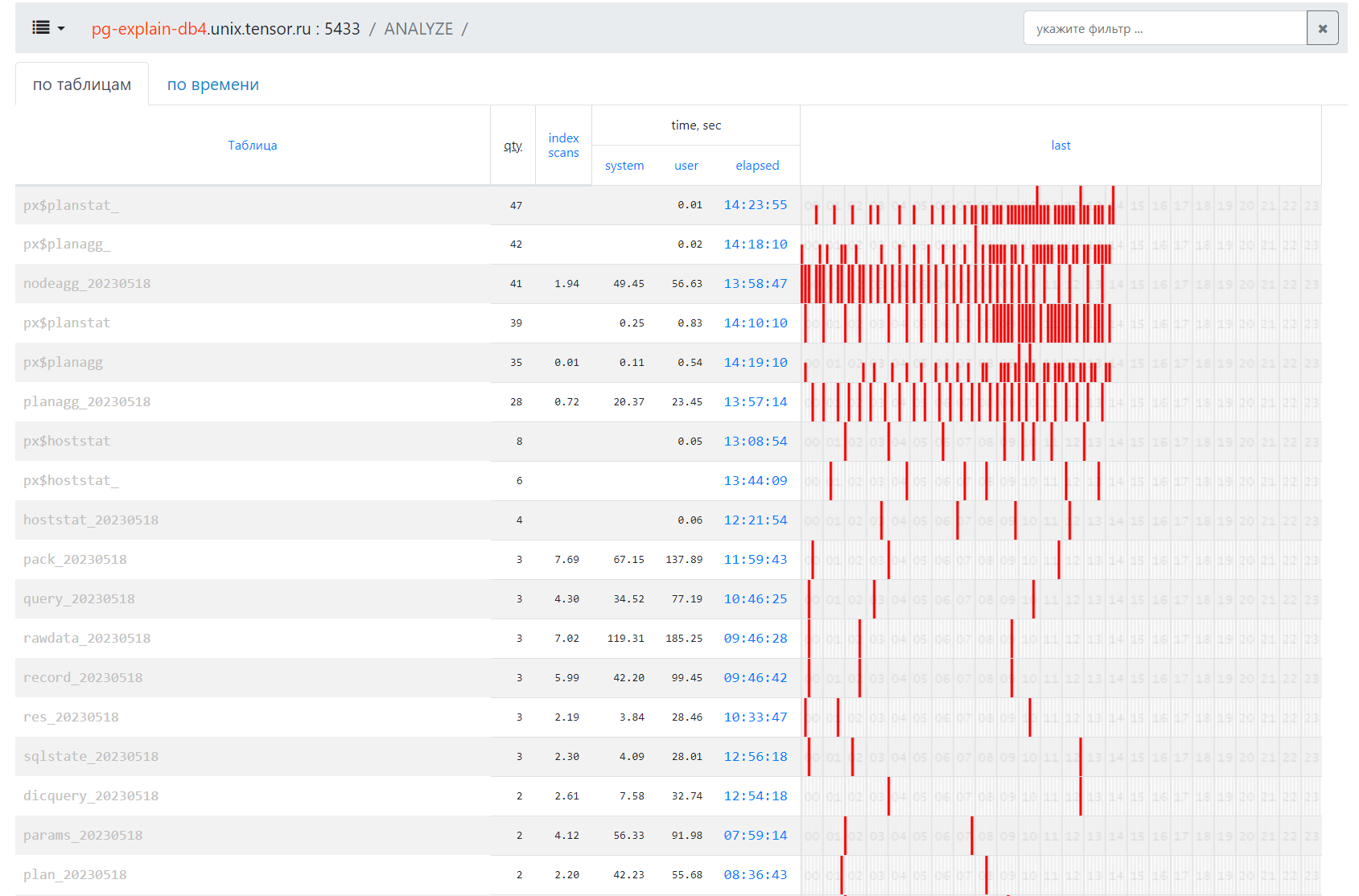The height and width of the screenshot is (896, 1359).
Task: Select the 'по таблицам' tab
Action: (x=82, y=84)
